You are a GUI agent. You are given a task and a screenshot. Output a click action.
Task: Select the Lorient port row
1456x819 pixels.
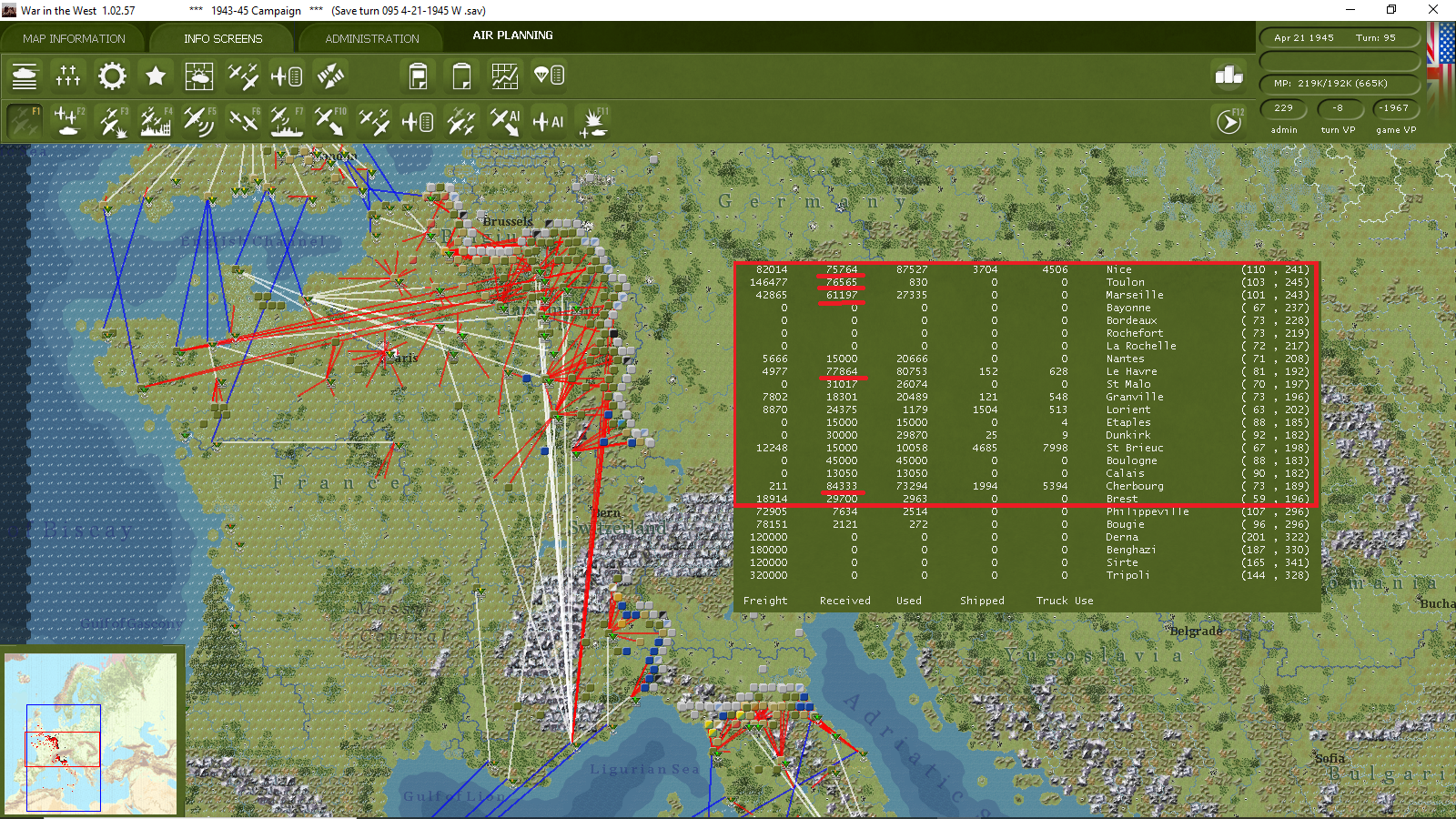click(x=1026, y=409)
